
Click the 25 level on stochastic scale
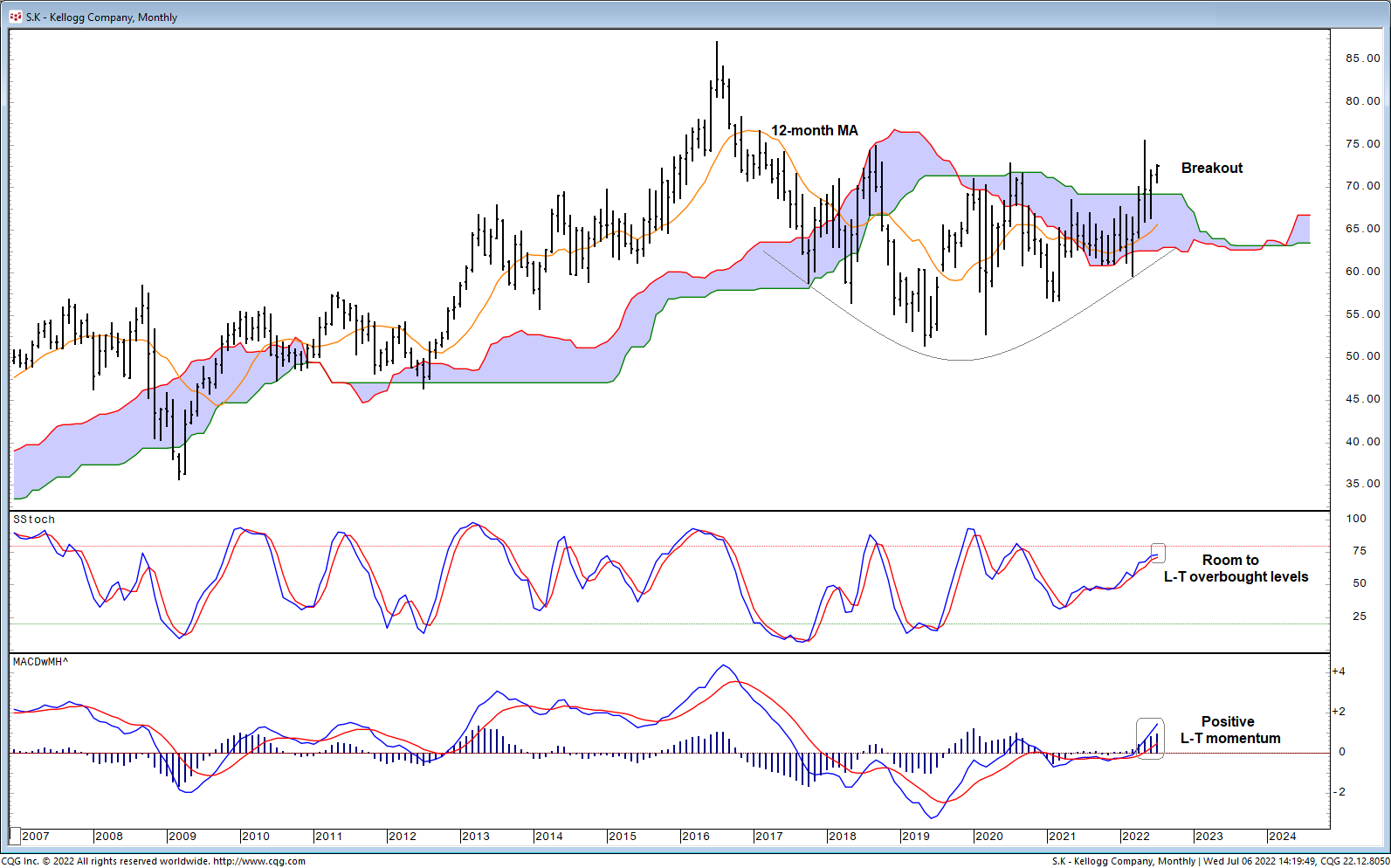(x=1359, y=617)
